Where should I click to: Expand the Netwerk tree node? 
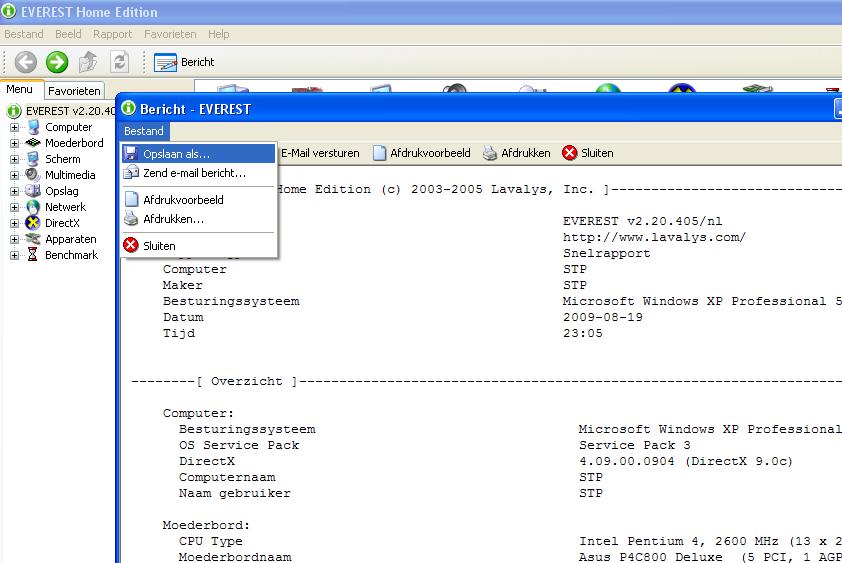(x=14, y=207)
